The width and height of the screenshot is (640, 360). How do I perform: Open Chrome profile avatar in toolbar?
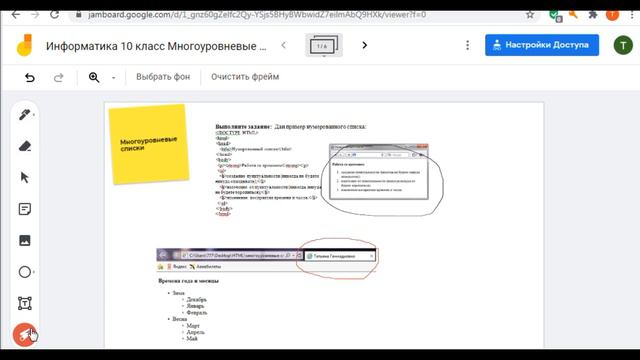[612, 15]
